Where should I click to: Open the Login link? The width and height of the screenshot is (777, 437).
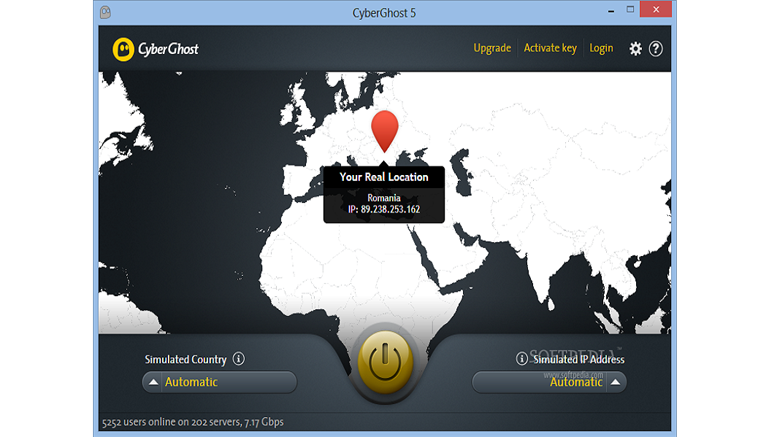[601, 48]
